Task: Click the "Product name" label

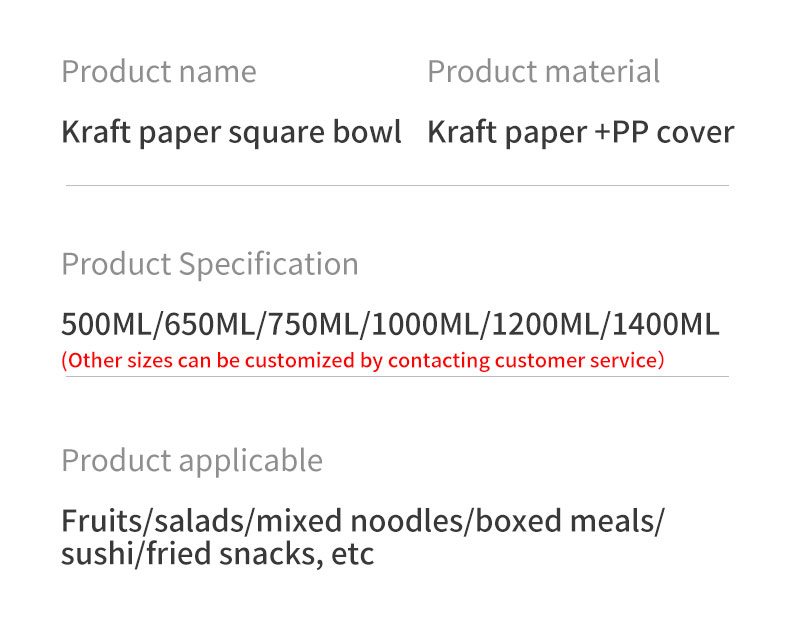Action: [158, 72]
